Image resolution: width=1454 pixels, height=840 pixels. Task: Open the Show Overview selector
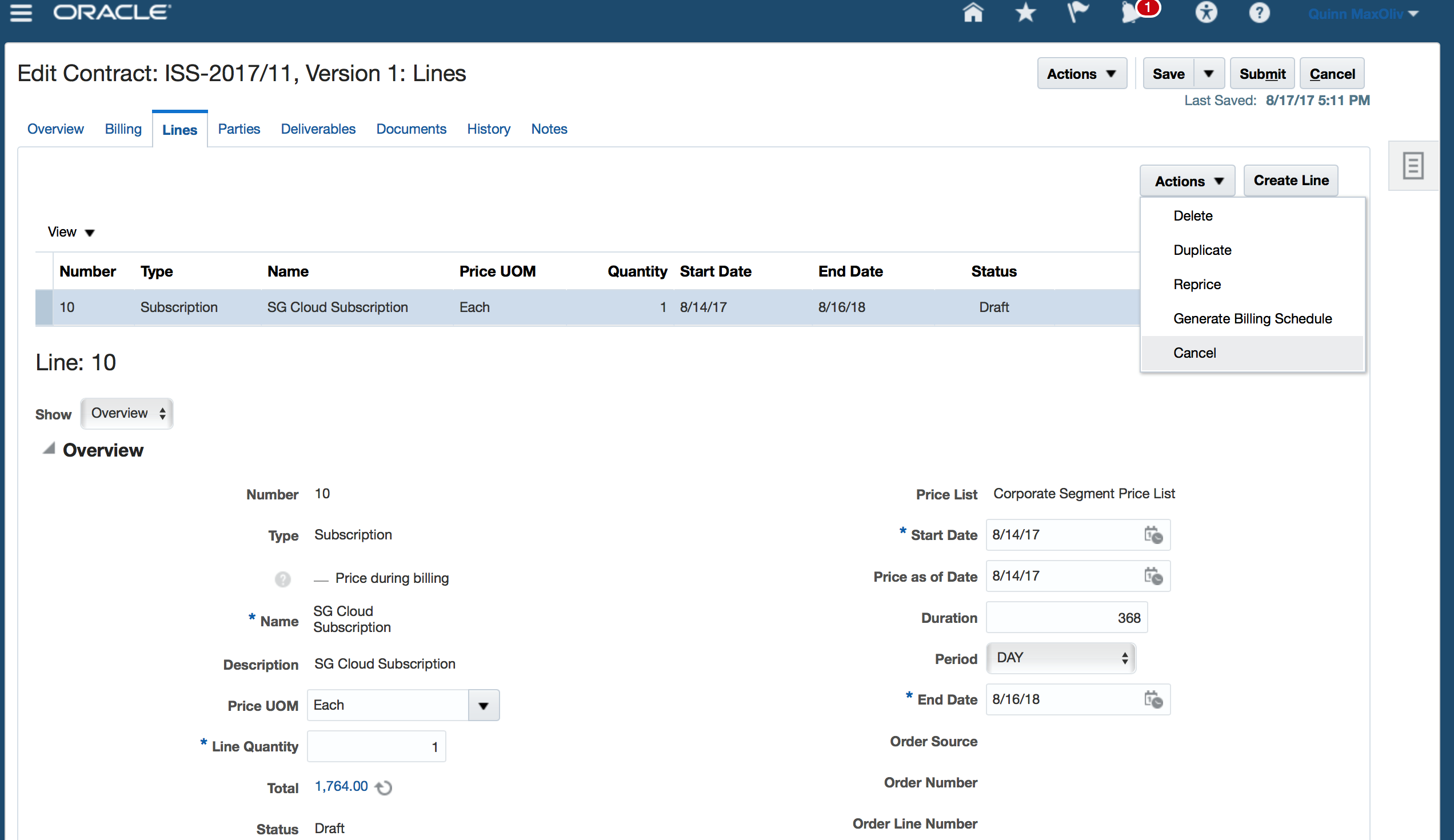[x=127, y=414]
